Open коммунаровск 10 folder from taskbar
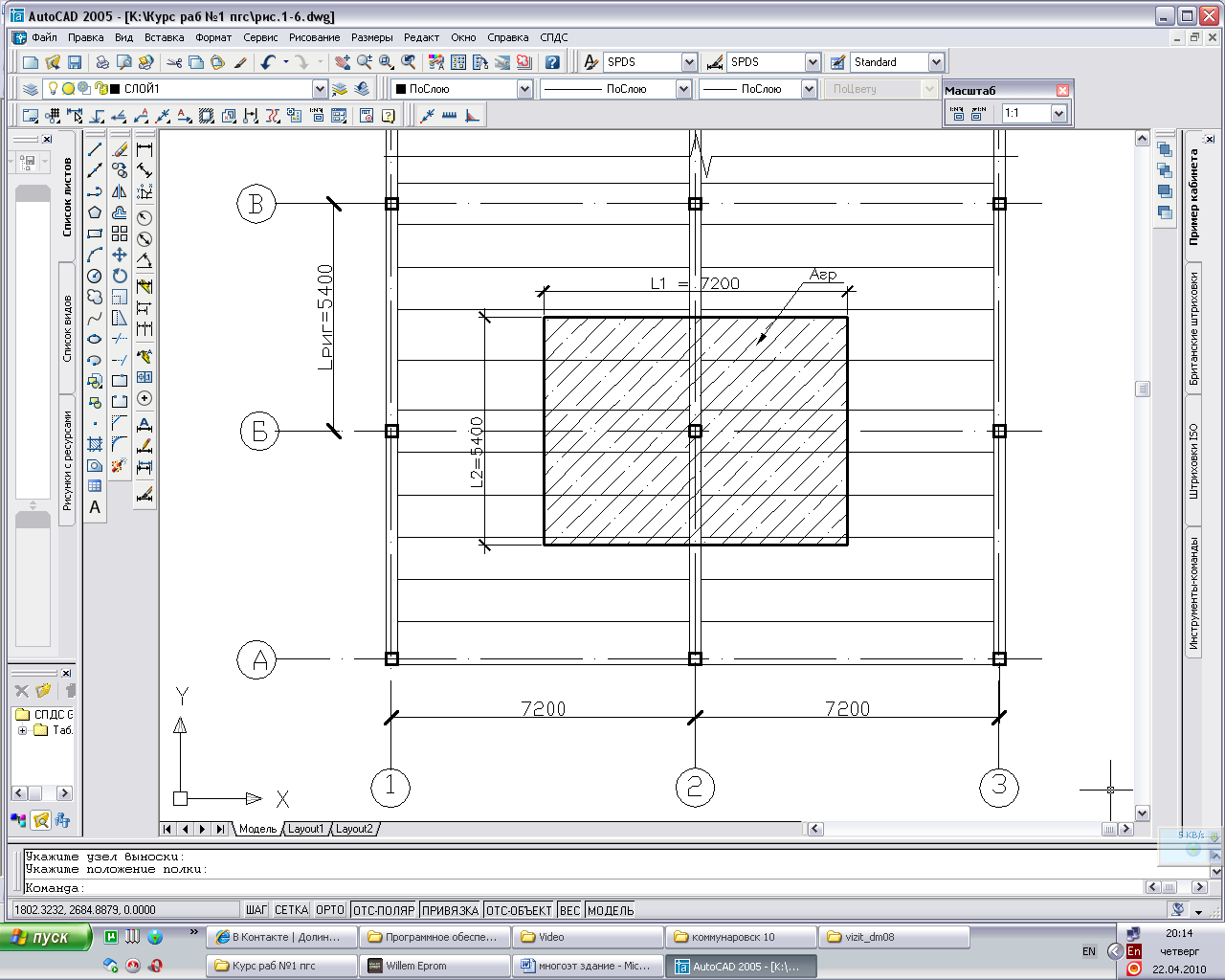The image size is (1225, 980). coord(742,937)
